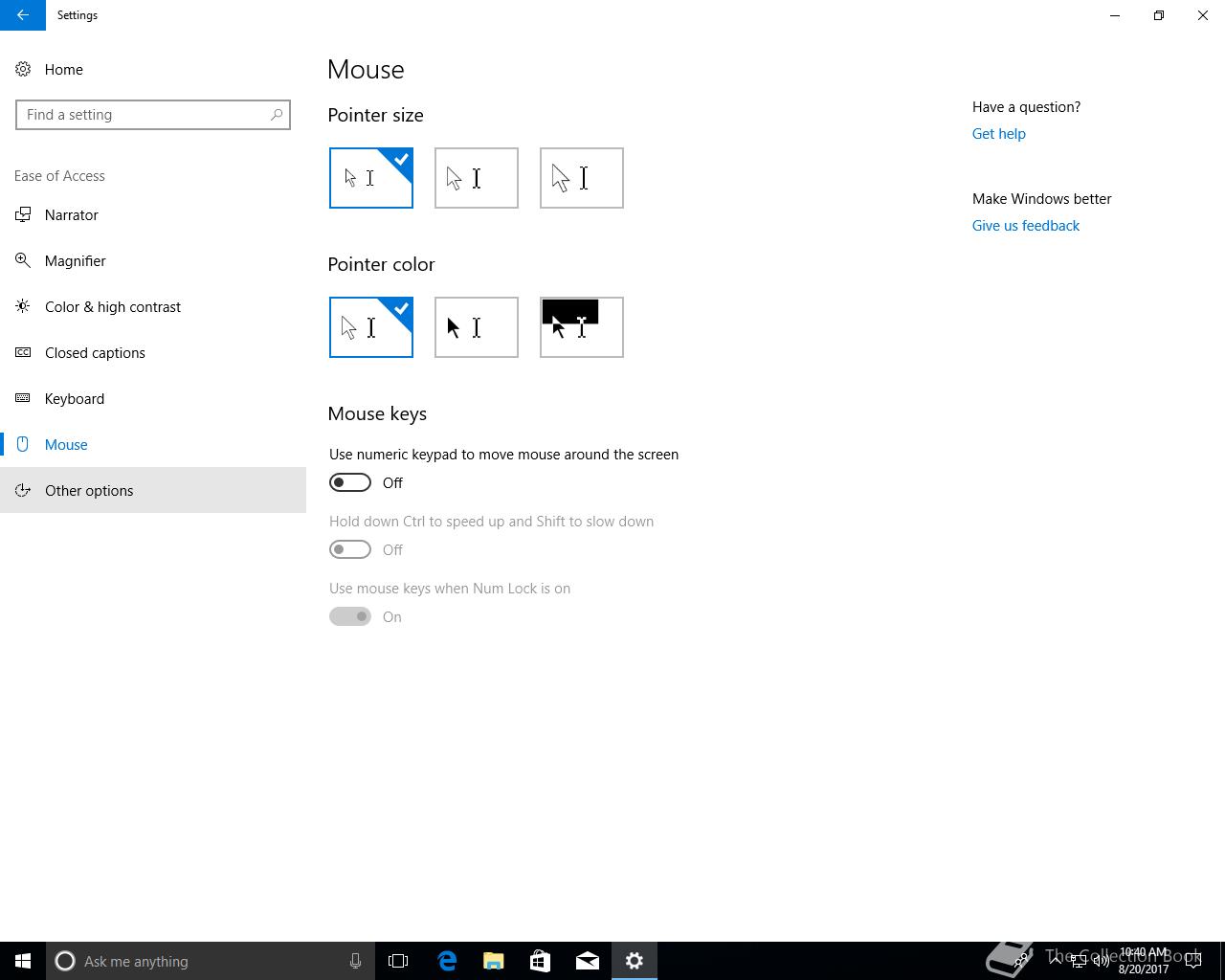Go to Color & high contrast

(x=153, y=307)
